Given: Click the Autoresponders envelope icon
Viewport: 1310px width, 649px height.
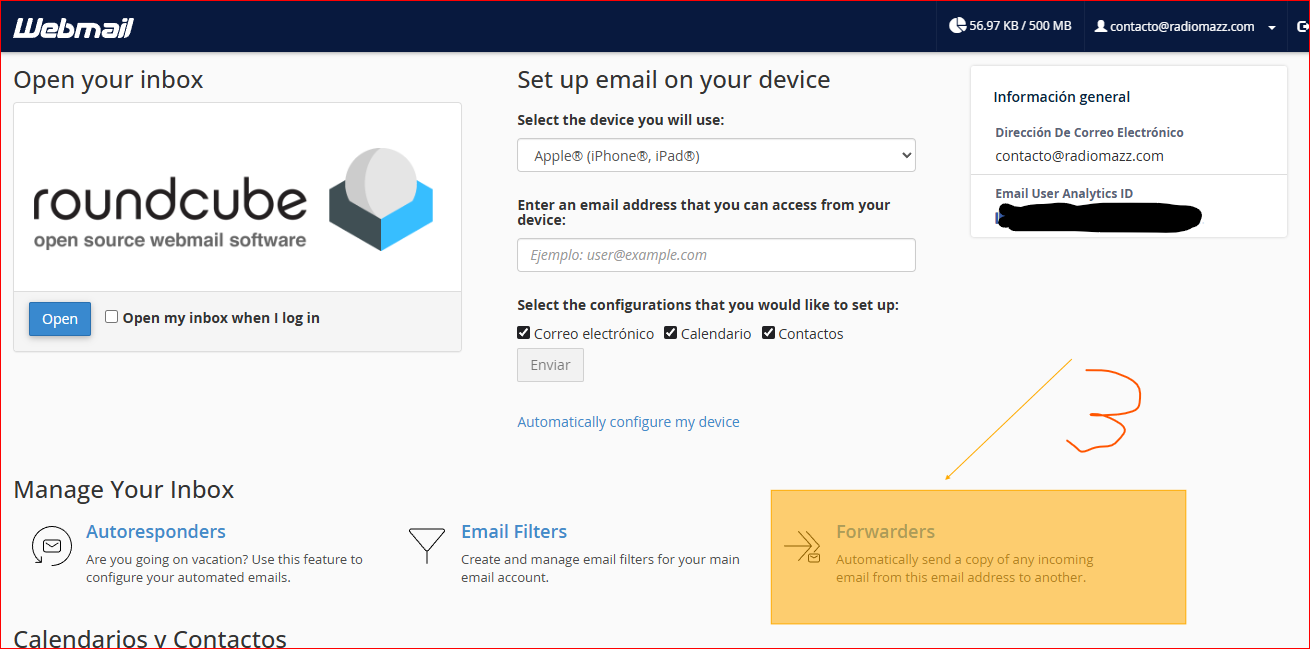Looking at the screenshot, I should [x=52, y=546].
